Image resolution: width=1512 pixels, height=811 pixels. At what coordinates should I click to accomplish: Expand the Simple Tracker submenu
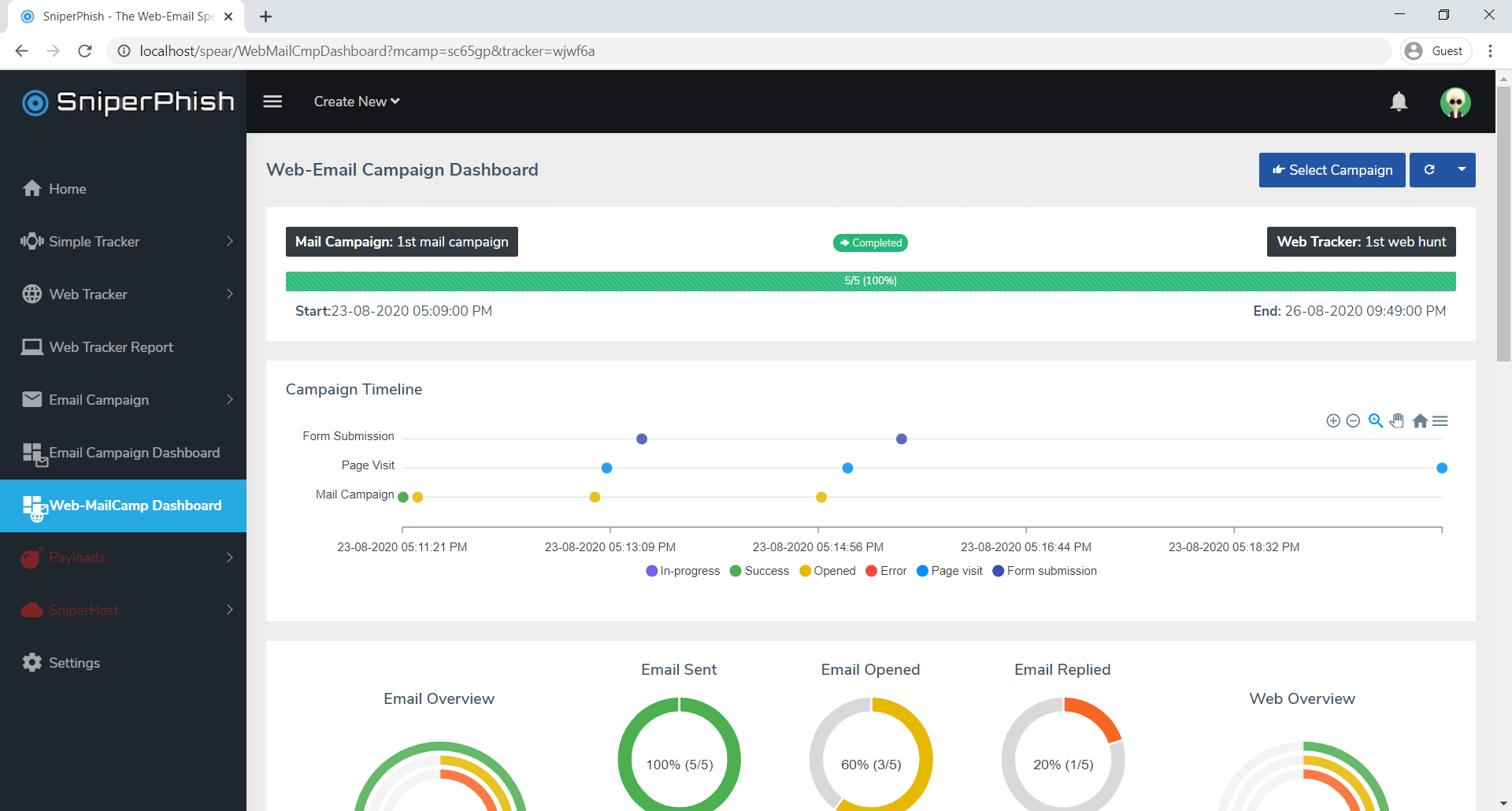[230, 241]
